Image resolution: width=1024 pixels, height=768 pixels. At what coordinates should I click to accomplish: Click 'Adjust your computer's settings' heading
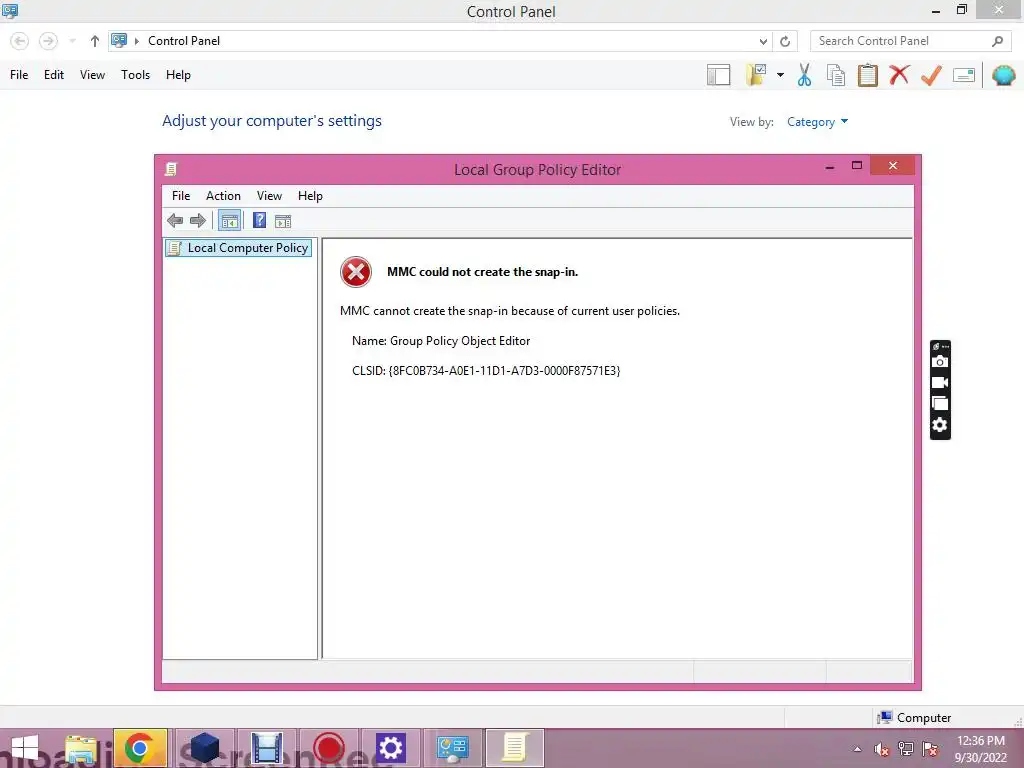(x=272, y=121)
